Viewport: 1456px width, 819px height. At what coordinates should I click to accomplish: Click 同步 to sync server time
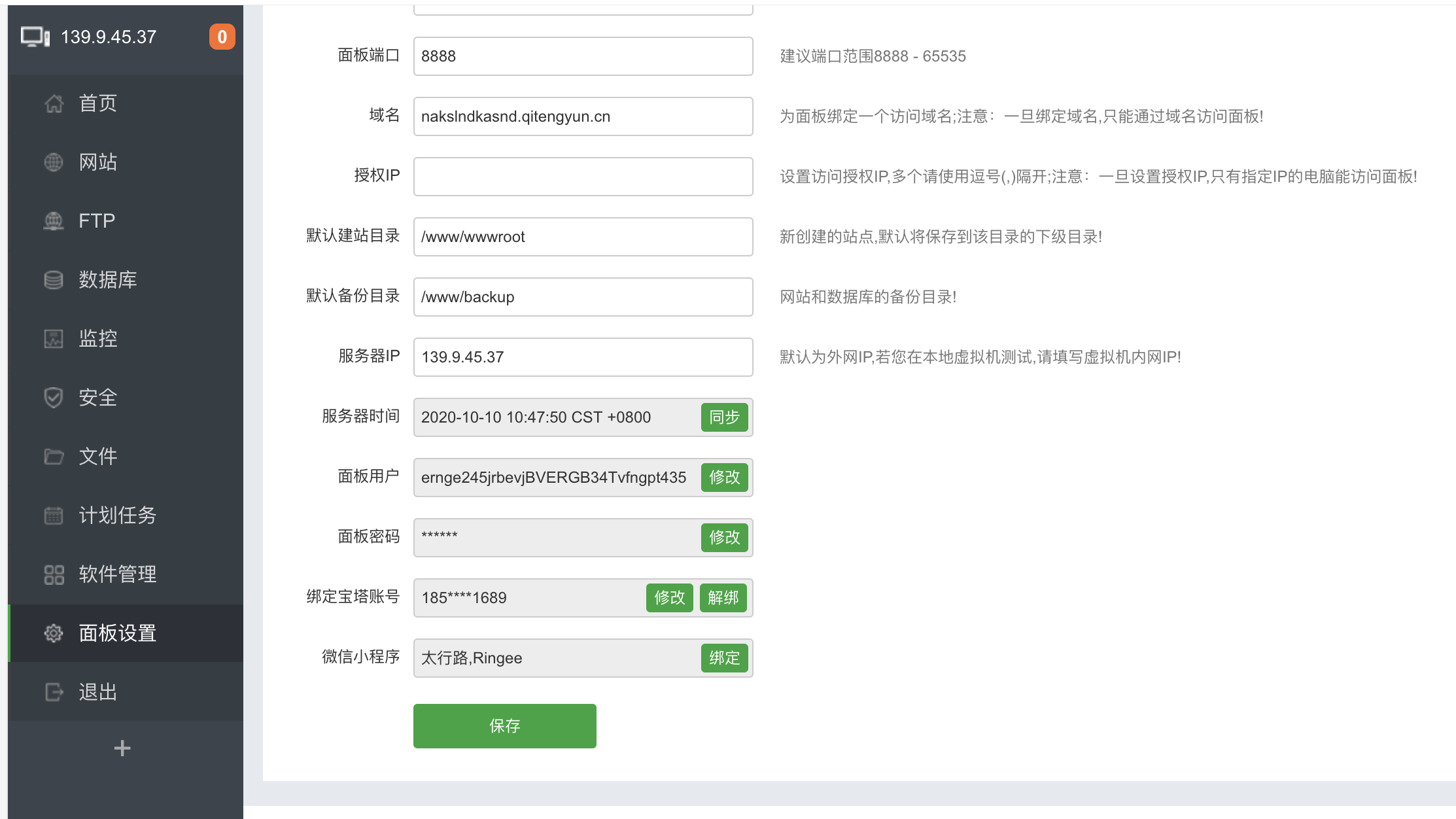tap(724, 417)
